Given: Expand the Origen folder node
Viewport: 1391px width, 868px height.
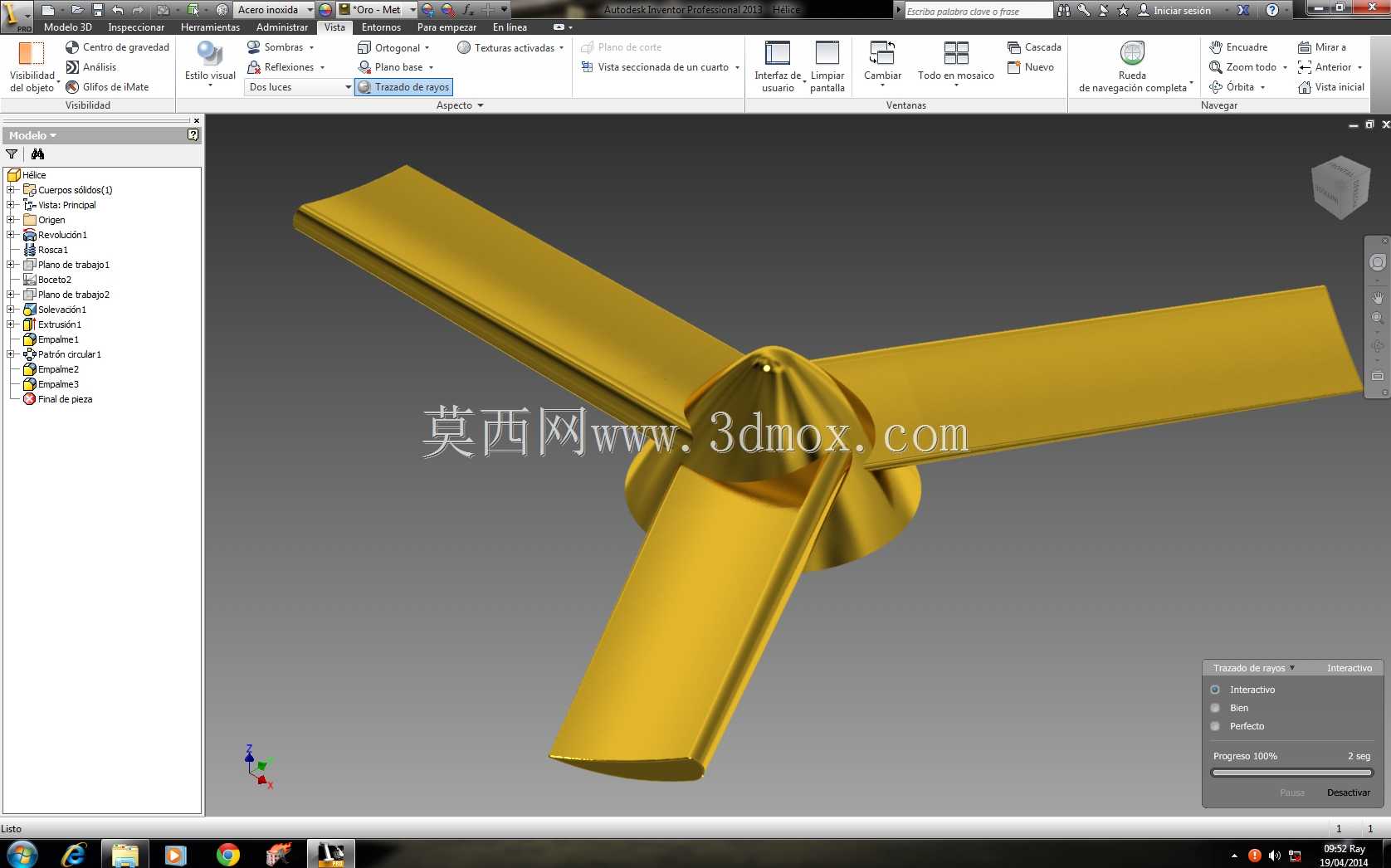Looking at the screenshot, I should pos(11,220).
